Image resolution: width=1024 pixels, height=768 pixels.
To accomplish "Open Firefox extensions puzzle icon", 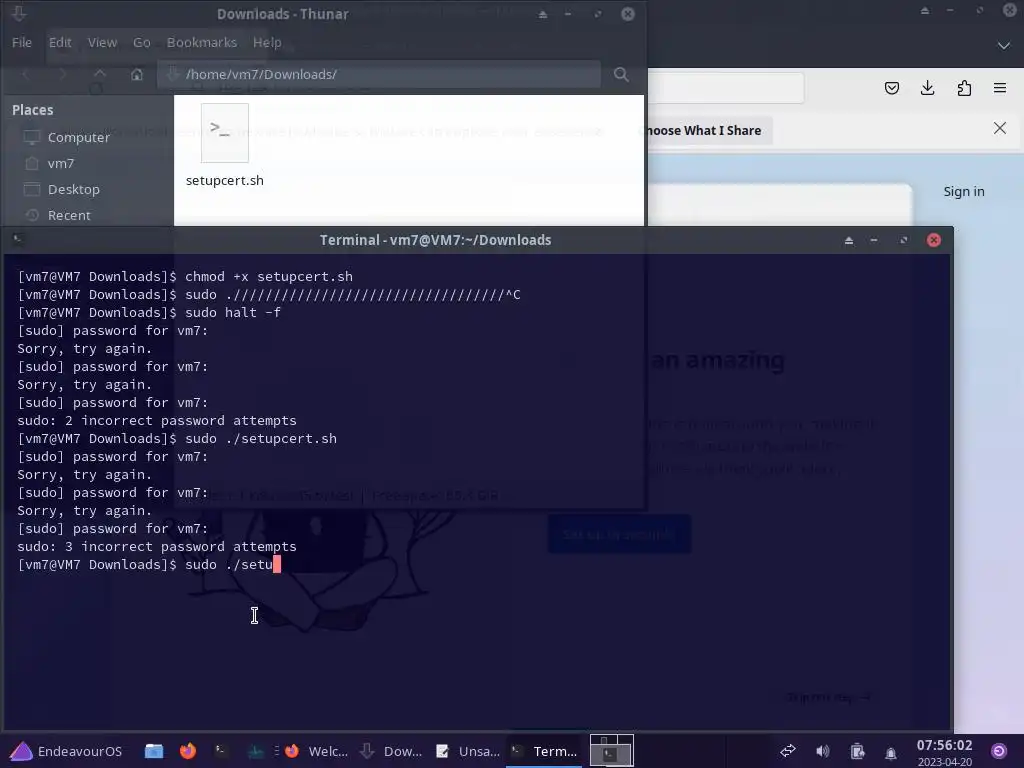I will click(964, 88).
